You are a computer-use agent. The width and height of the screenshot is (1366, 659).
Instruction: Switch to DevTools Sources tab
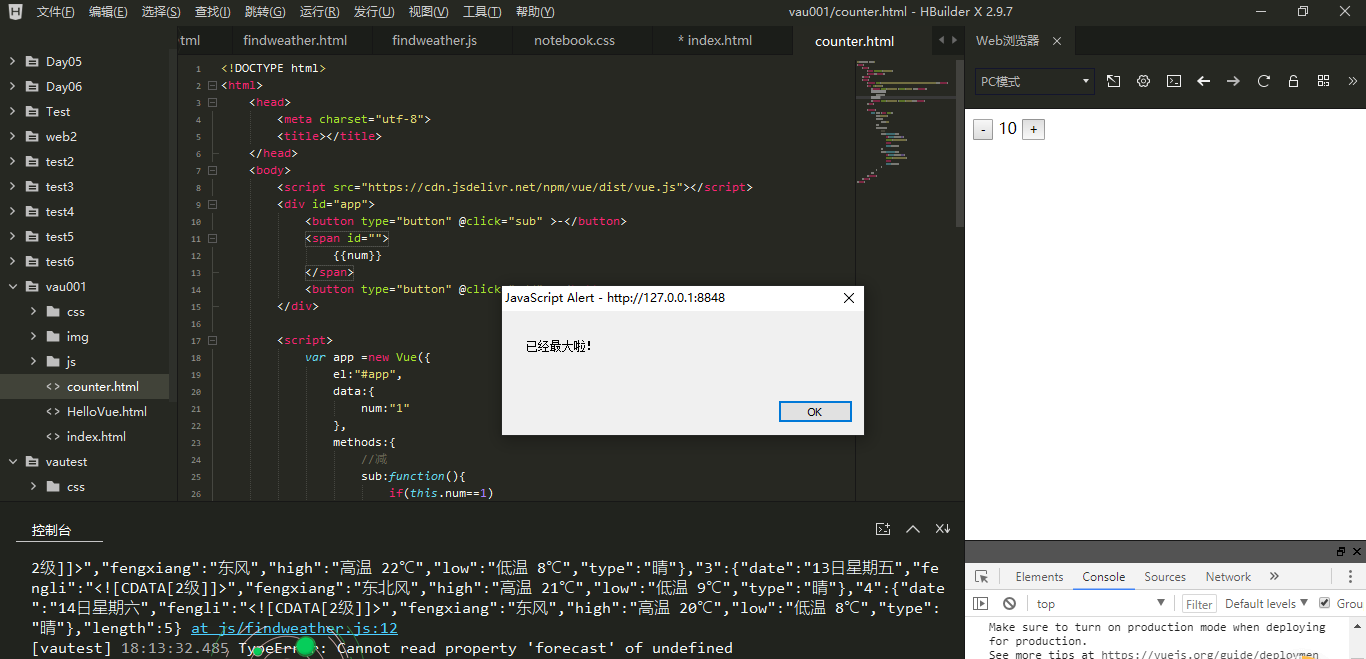pos(1165,577)
